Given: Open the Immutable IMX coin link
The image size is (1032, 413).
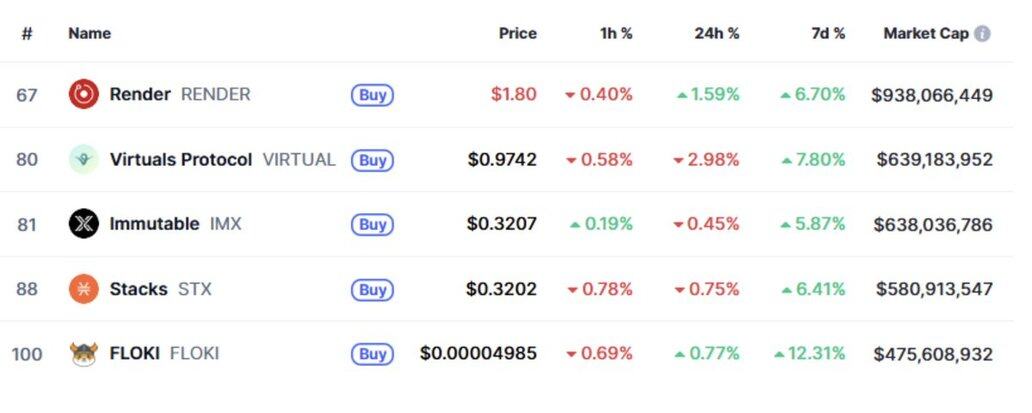Looking at the screenshot, I should (175, 224).
